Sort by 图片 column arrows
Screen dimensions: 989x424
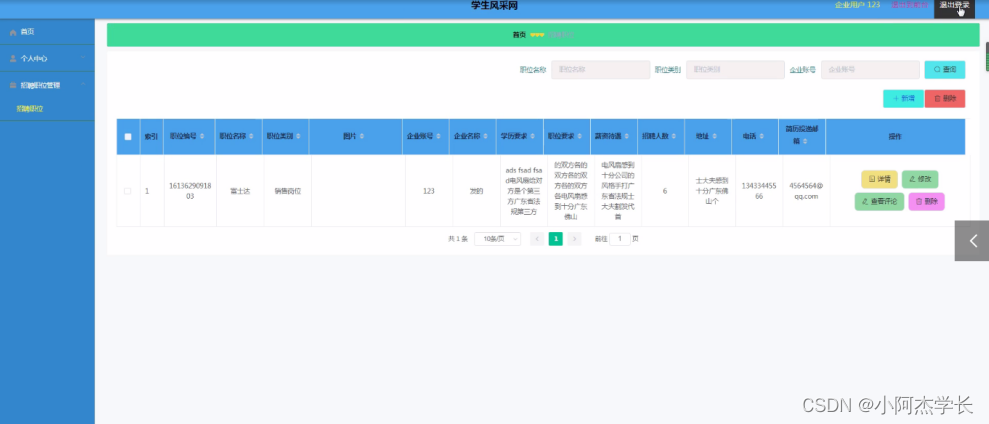(363, 136)
